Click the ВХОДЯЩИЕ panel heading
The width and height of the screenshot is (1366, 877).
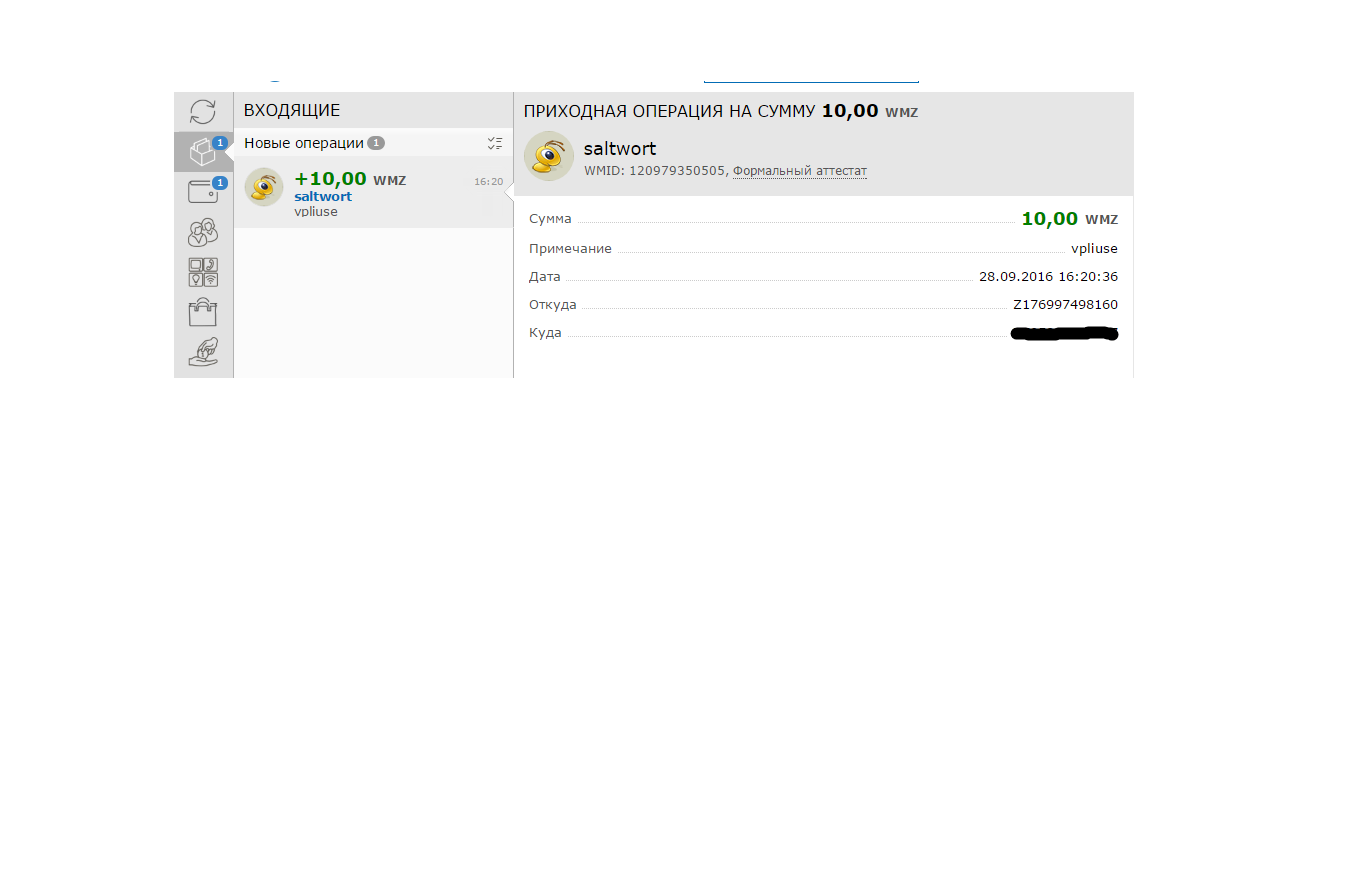tap(292, 111)
